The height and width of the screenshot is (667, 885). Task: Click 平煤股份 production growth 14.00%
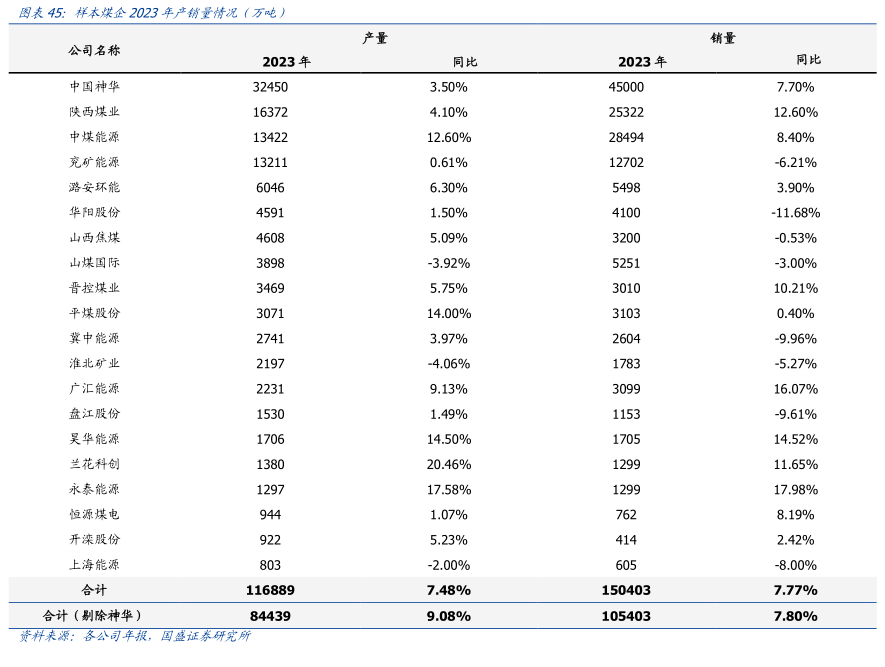(448, 313)
